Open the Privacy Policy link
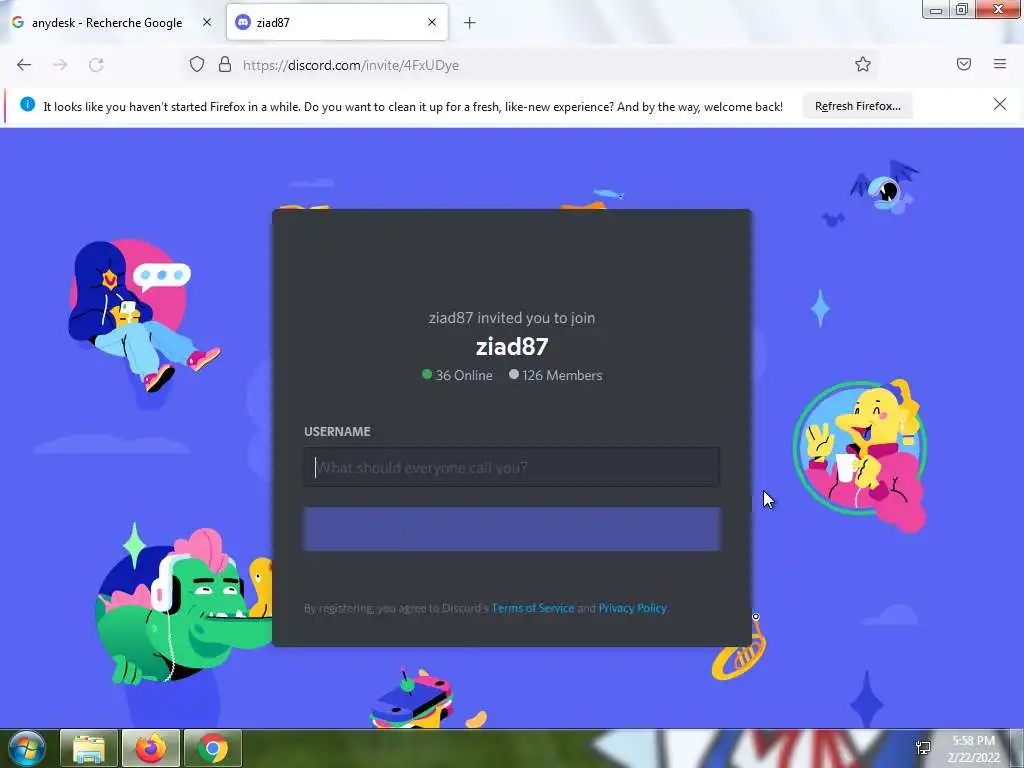The width and height of the screenshot is (1024, 768). point(632,608)
